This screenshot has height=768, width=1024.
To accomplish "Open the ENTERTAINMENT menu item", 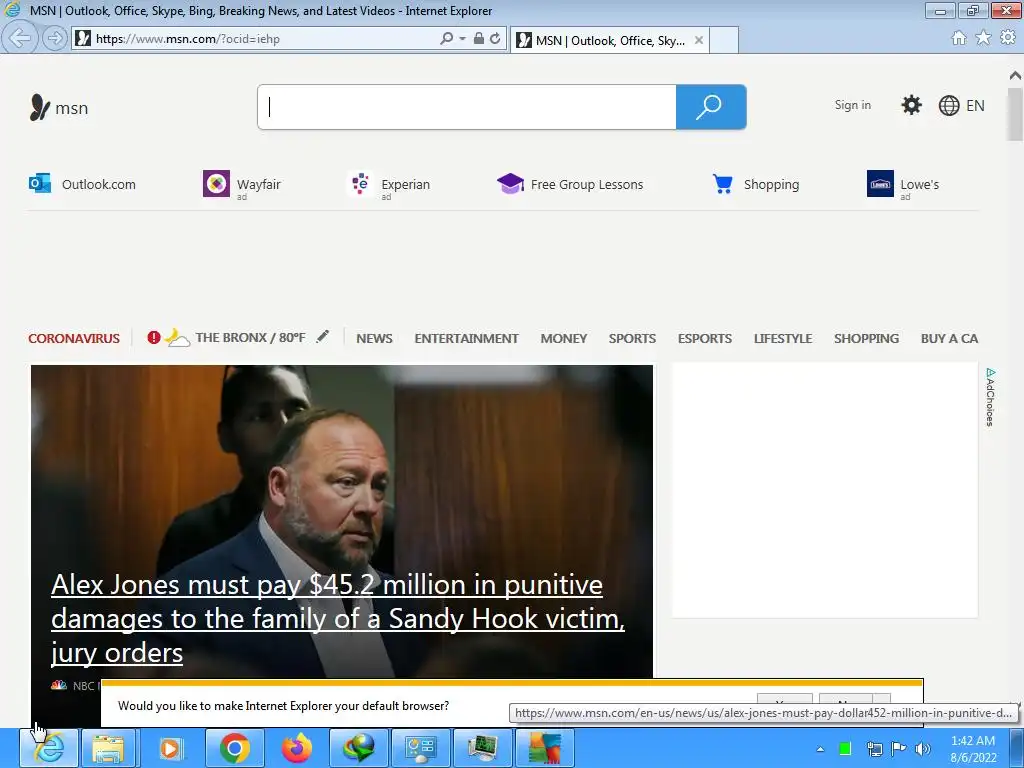I will coord(466,338).
